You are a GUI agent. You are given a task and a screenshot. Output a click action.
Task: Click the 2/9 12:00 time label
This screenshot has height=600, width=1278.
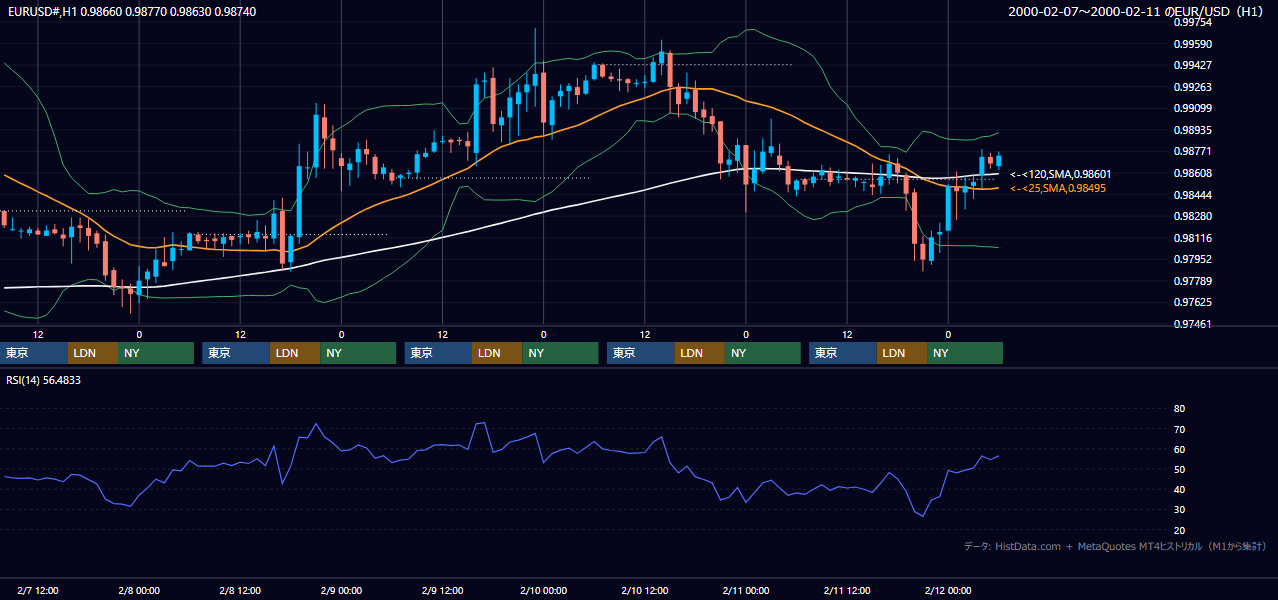tap(442, 591)
